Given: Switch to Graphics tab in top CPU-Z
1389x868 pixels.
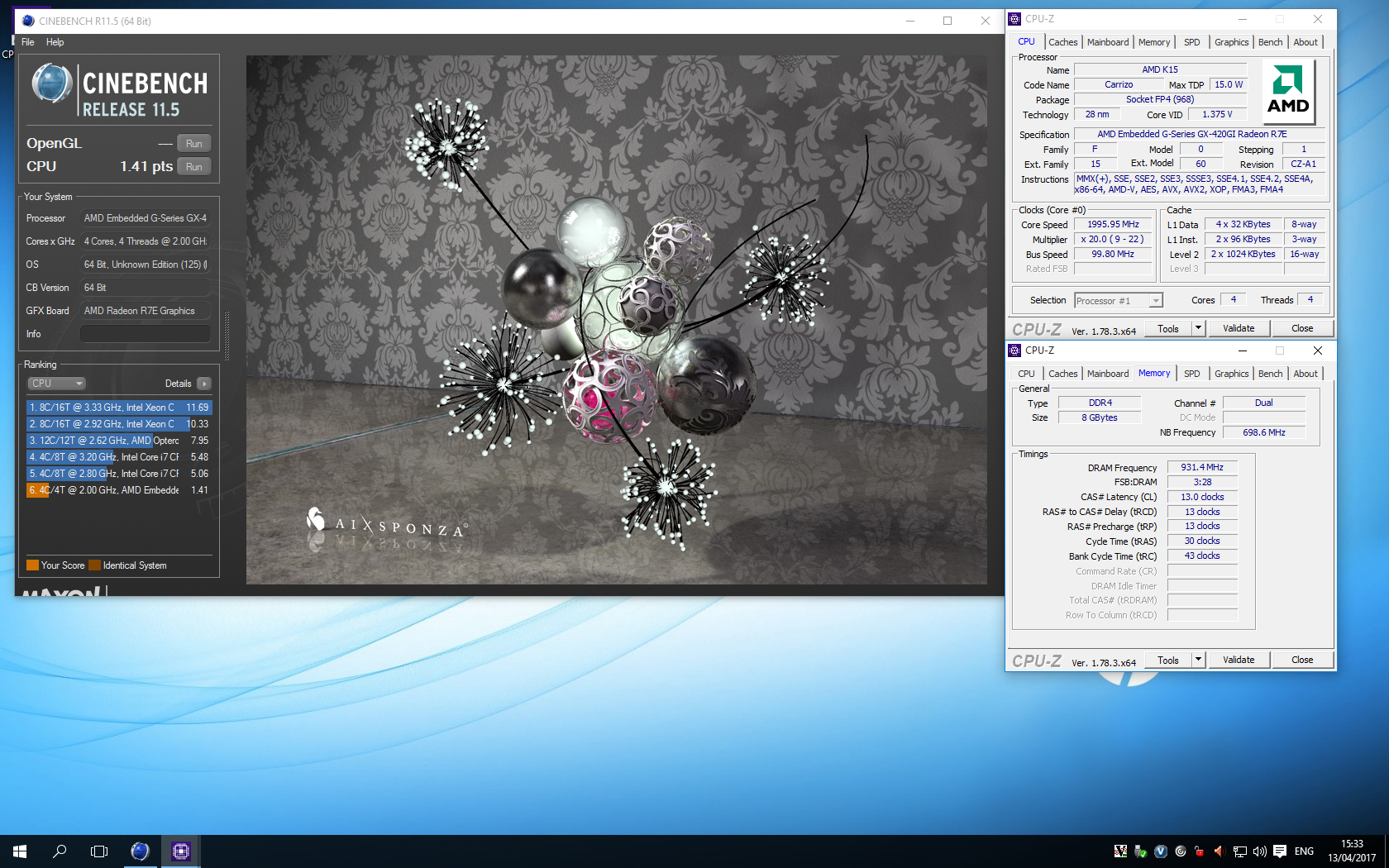Looking at the screenshot, I should tap(1231, 42).
